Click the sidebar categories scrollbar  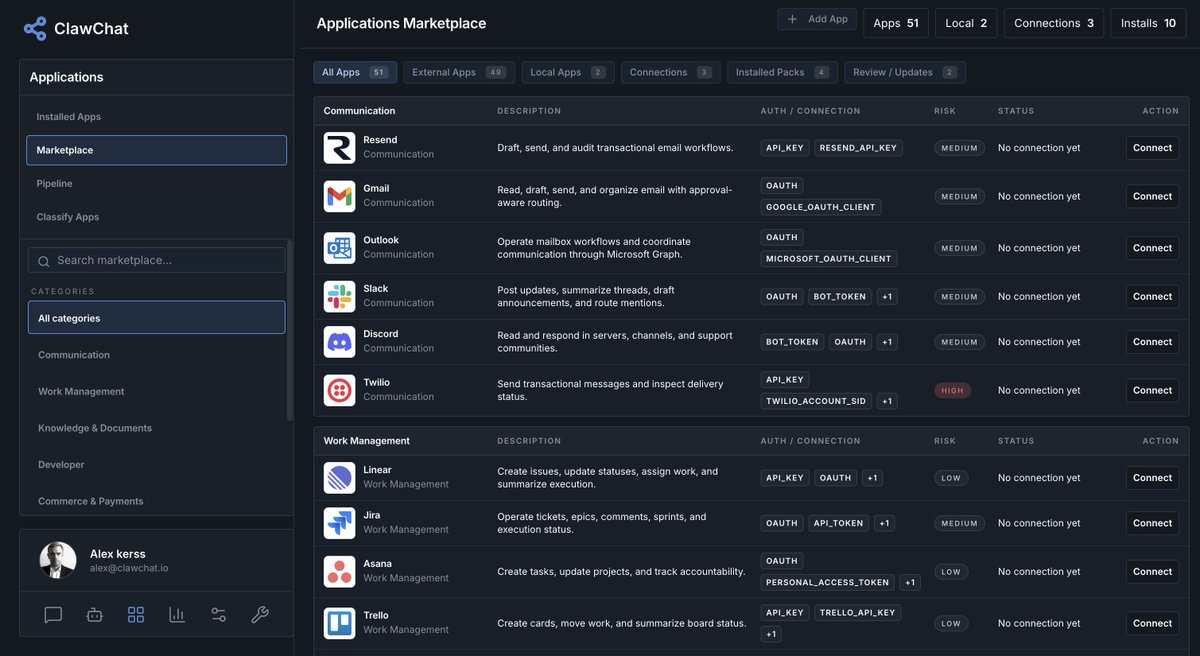[290, 330]
